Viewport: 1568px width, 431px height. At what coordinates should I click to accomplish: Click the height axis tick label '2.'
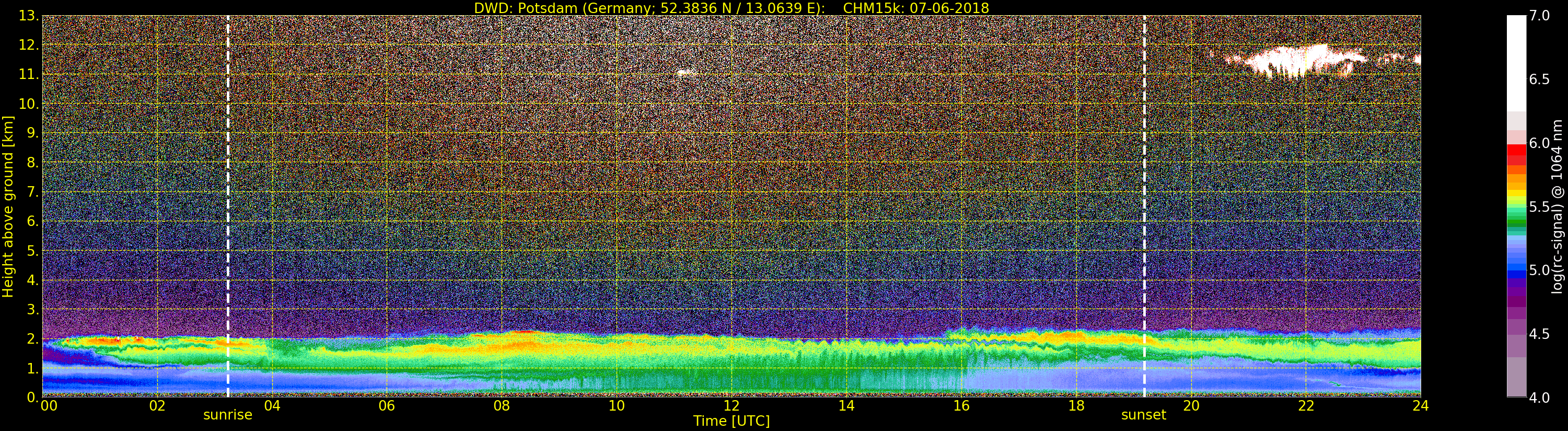33,338
